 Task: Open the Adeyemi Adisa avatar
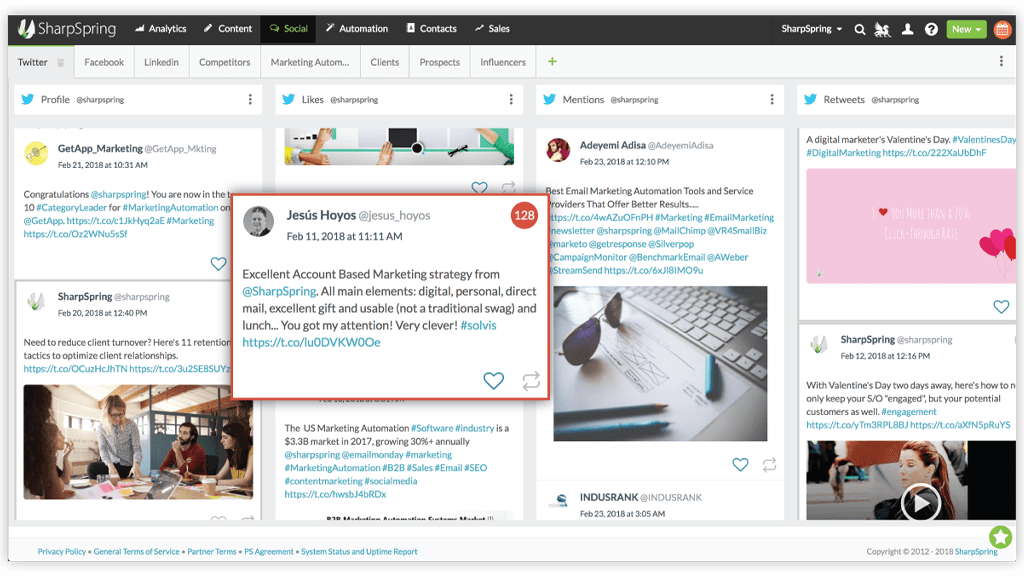pyautogui.click(x=558, y=150)
